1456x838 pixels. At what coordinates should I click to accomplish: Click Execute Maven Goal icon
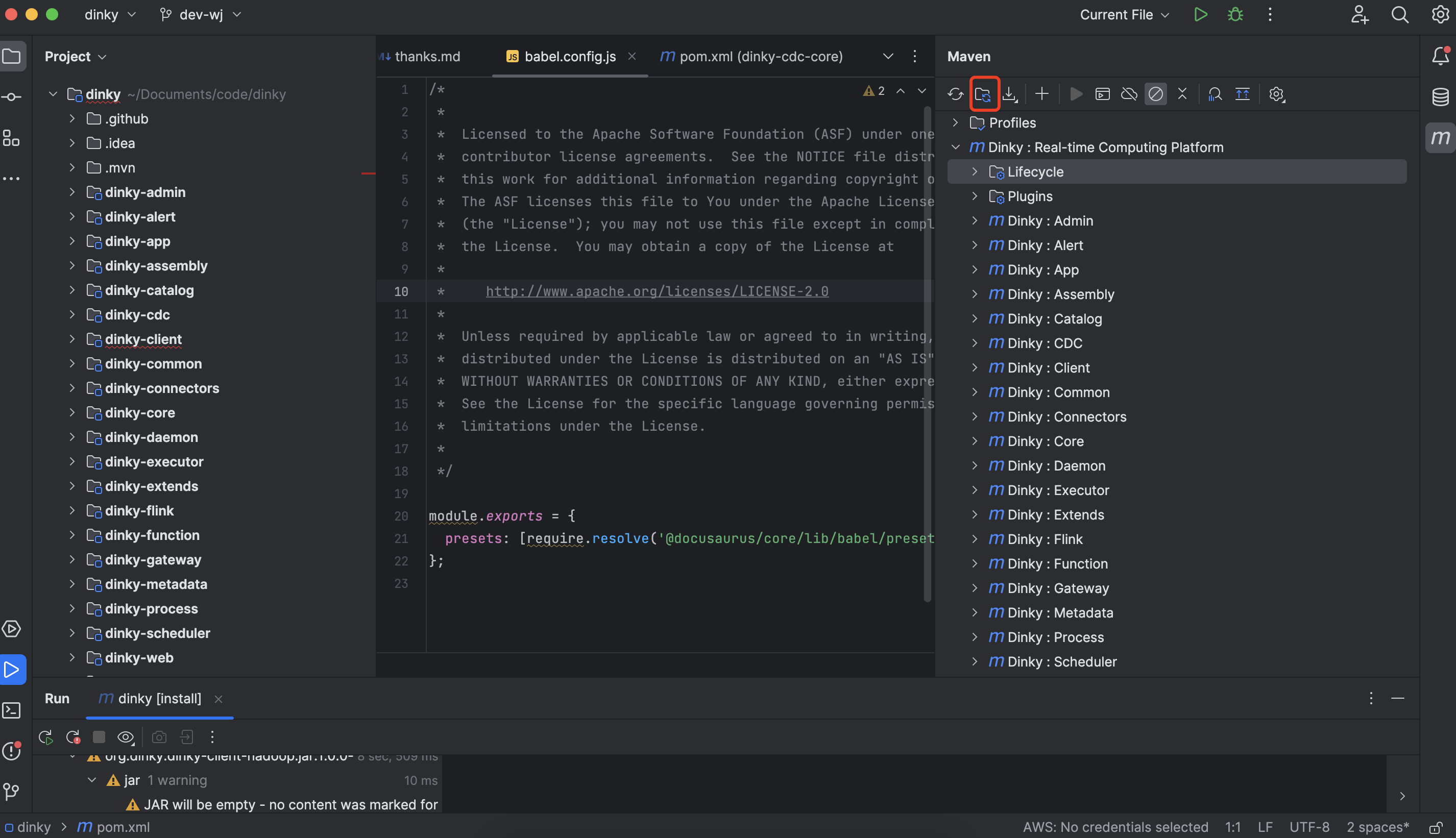tap(1103, 94)
